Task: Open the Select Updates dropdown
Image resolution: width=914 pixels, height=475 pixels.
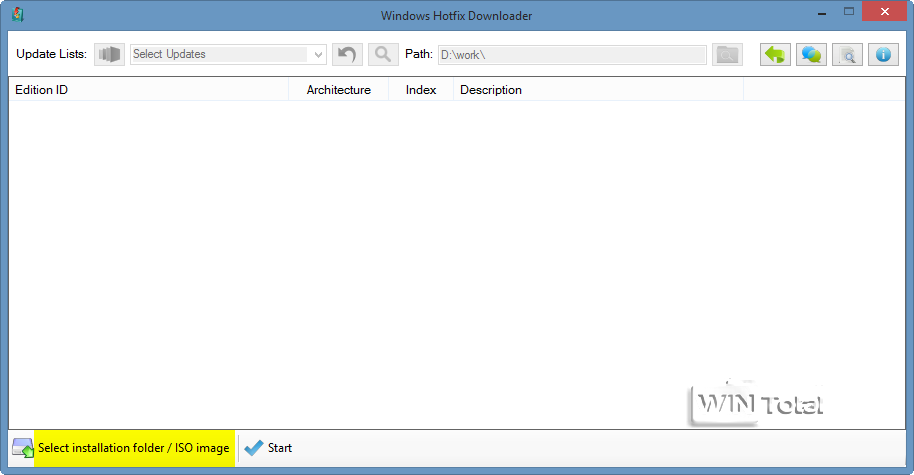Action: point(228,54)
